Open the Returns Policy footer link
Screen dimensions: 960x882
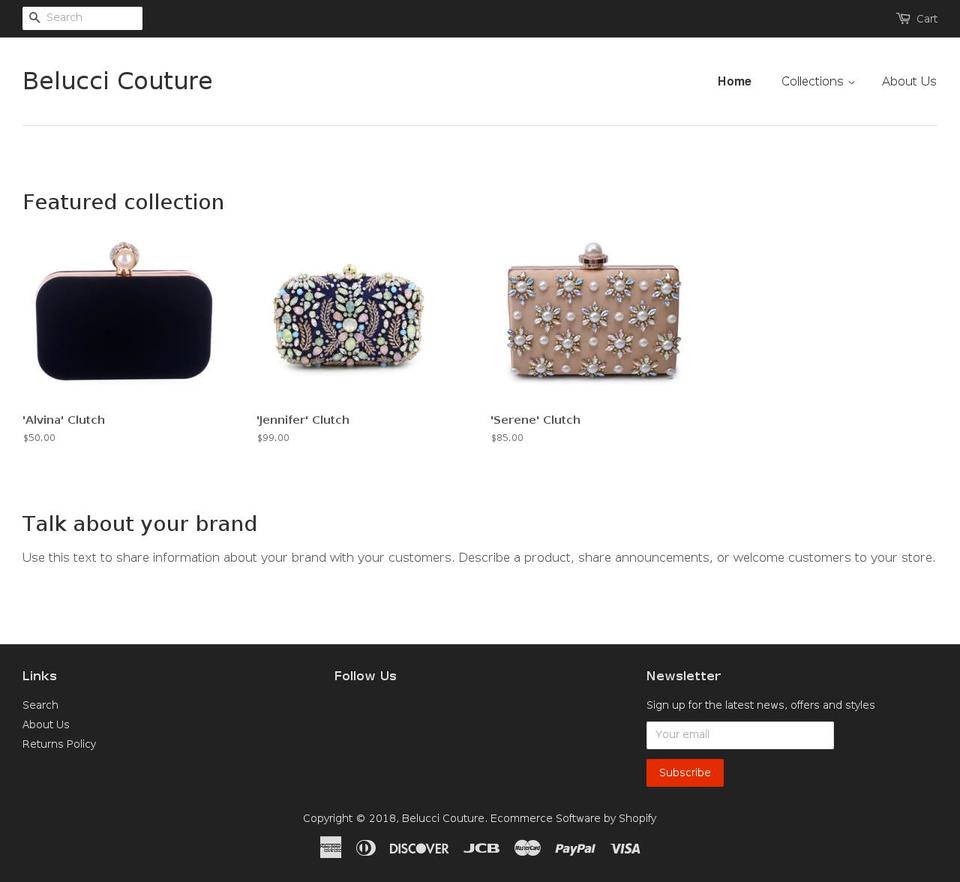pos(59,744)
